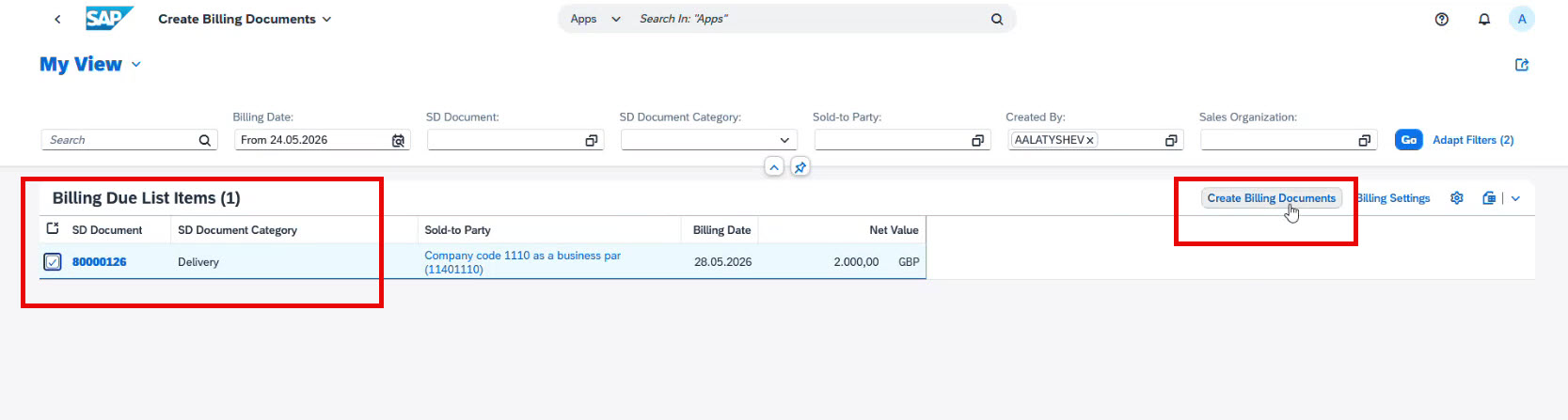Open value help for Sales Organization
Image resolution: width=1568 pixels, height=420 pixels.
click(x=1365, y=140)
